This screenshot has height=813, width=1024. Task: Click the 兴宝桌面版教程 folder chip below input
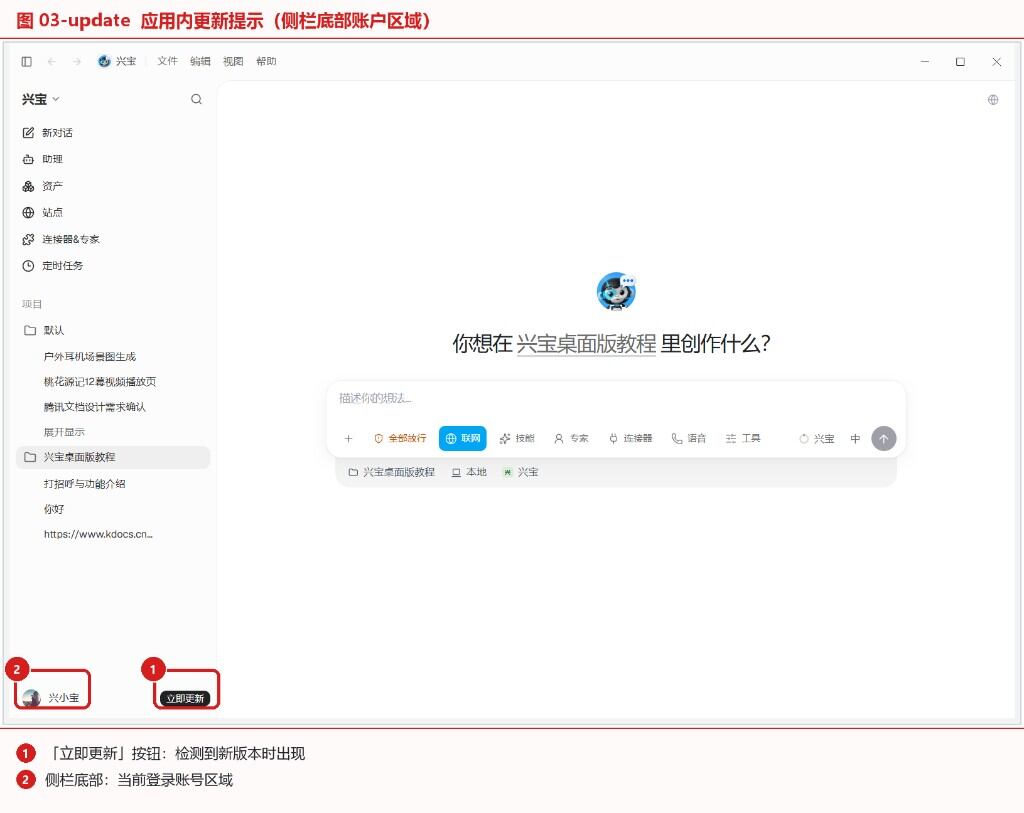[392, 472]
